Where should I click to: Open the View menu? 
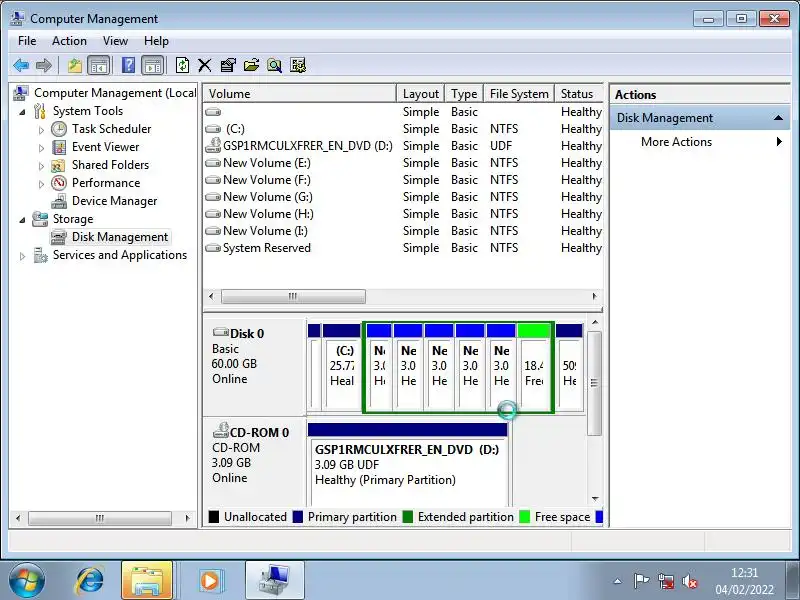tap(115, 41)
